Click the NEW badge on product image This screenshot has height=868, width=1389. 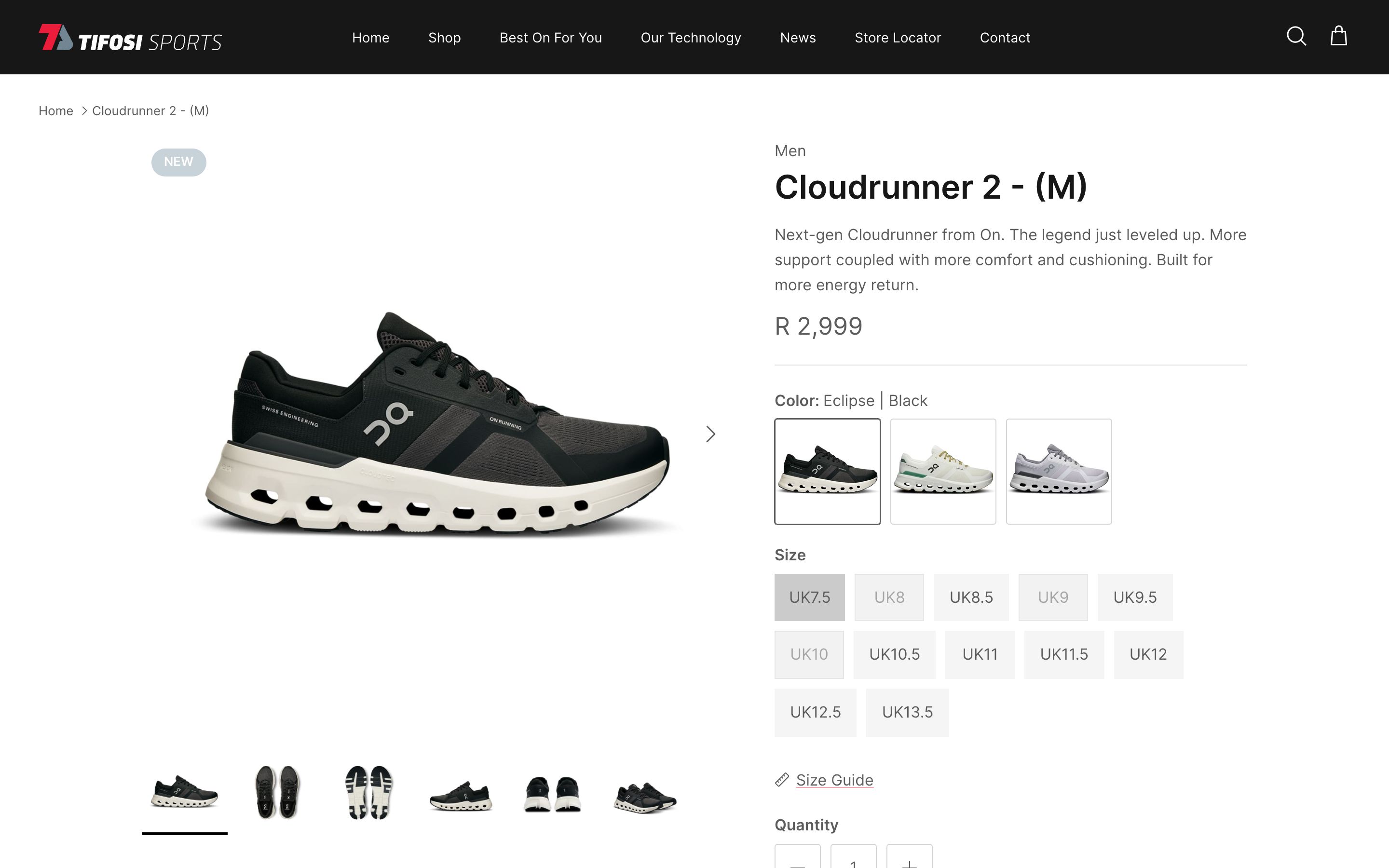coord(178,163)
